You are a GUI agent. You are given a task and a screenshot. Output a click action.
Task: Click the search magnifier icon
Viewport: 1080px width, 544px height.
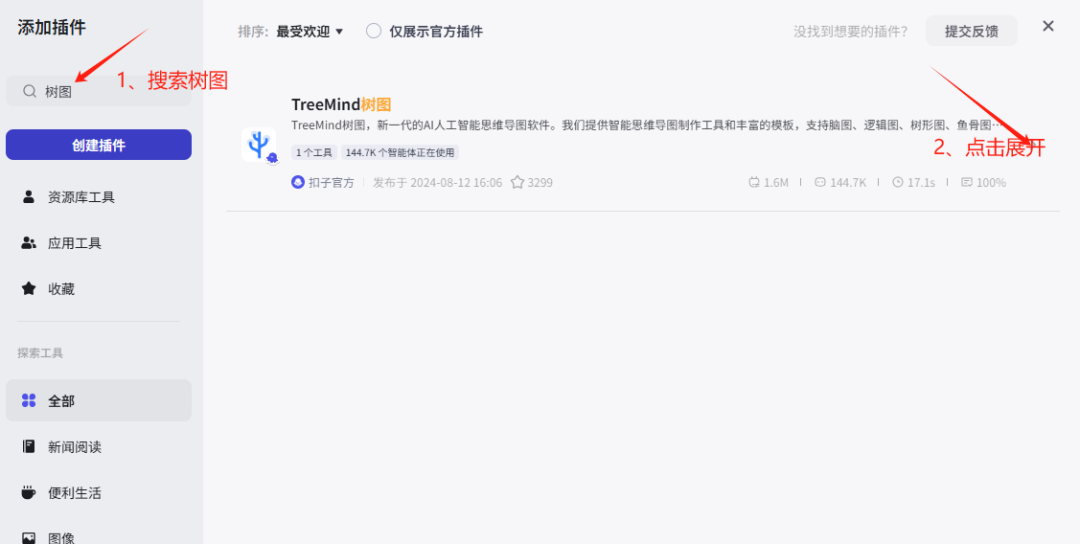pos(29,91)
